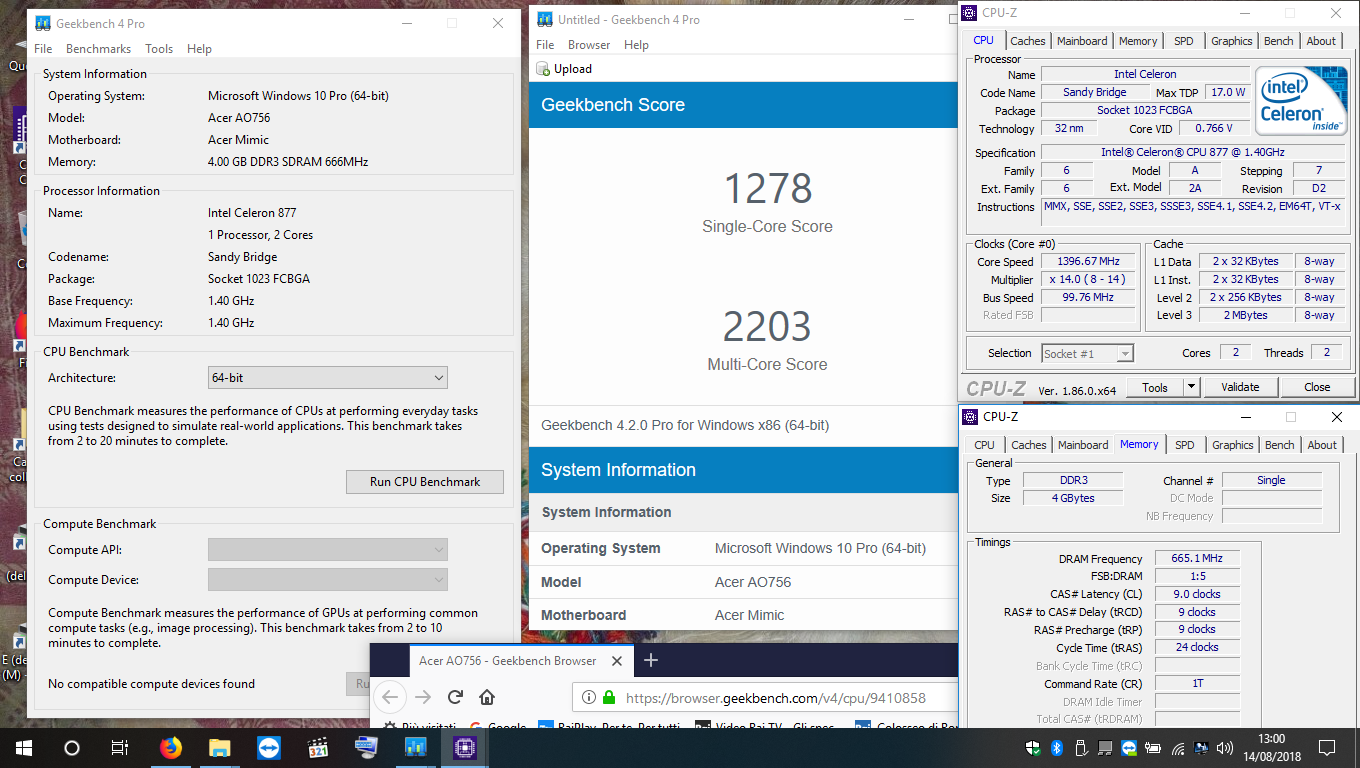The width and height of the screenshot is (1360, 768).
Task: Open the Windows Start menu
Action: [23, 747]
